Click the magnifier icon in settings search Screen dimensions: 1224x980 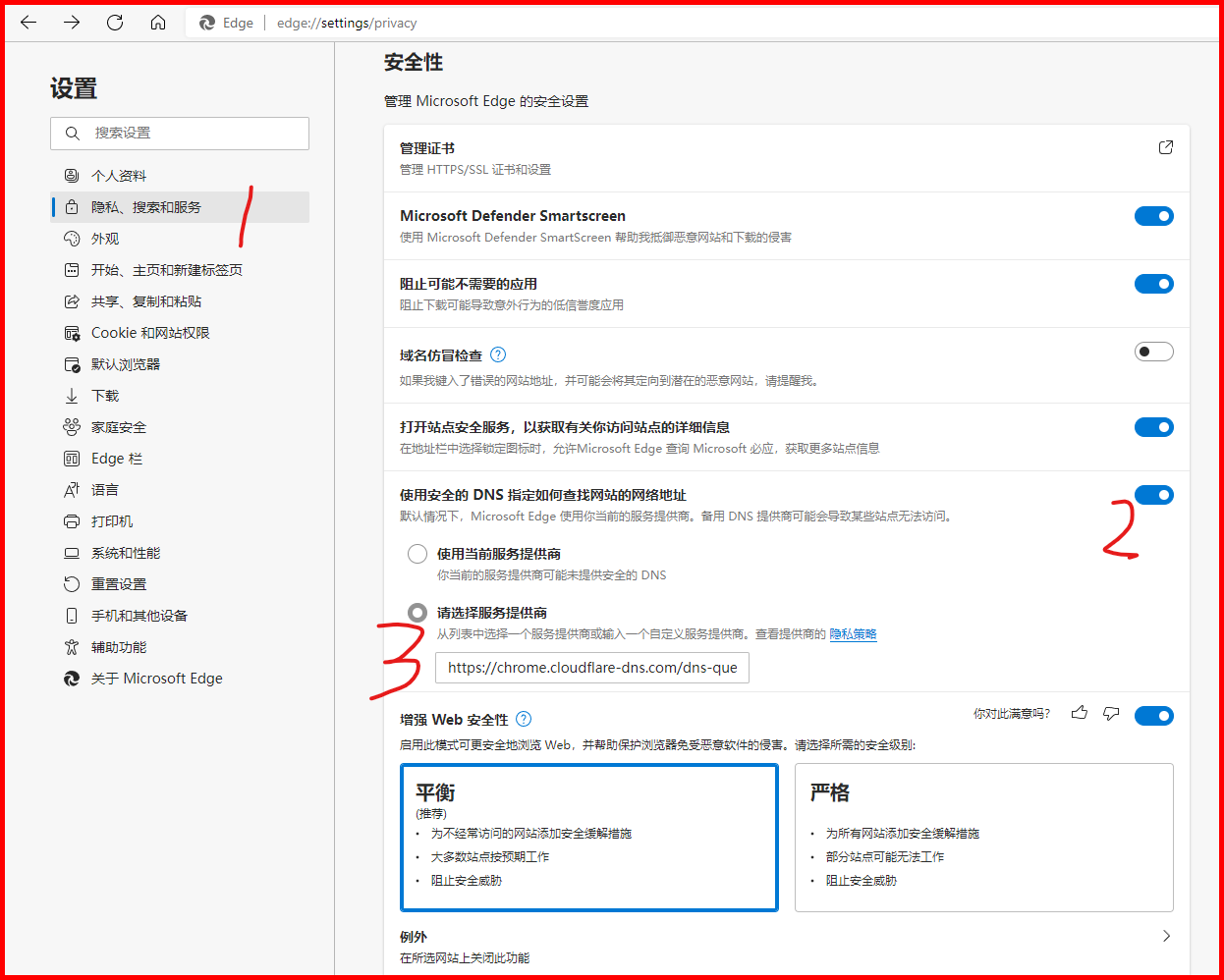click(x=73, y=133)
